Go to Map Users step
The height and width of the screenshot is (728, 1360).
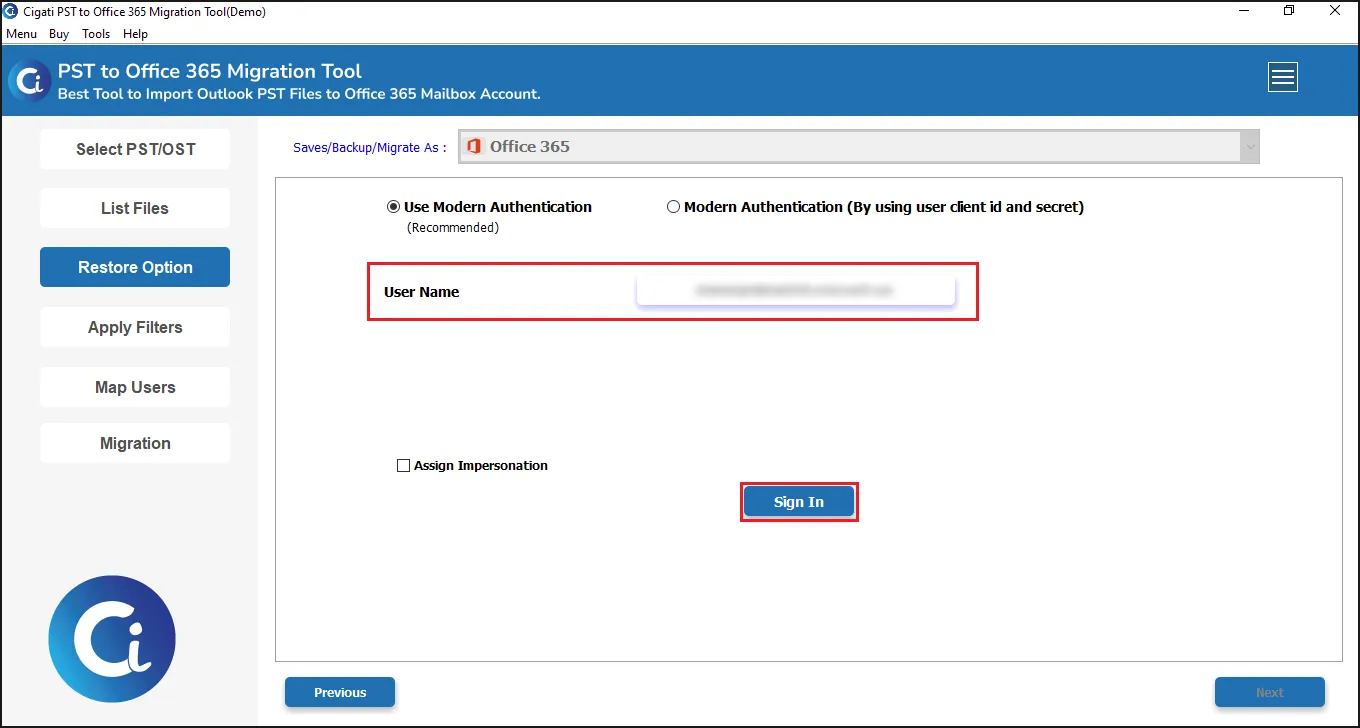point(135,387)
